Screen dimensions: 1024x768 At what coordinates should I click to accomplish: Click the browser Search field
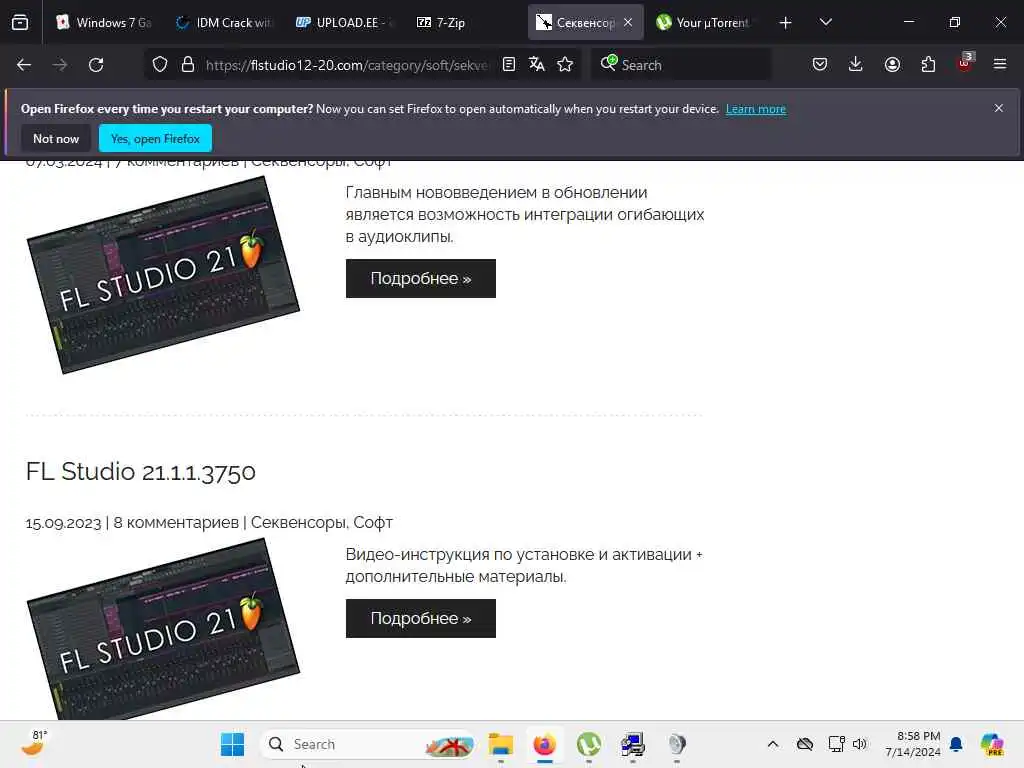pyautogui.click(x=681, y=65)
